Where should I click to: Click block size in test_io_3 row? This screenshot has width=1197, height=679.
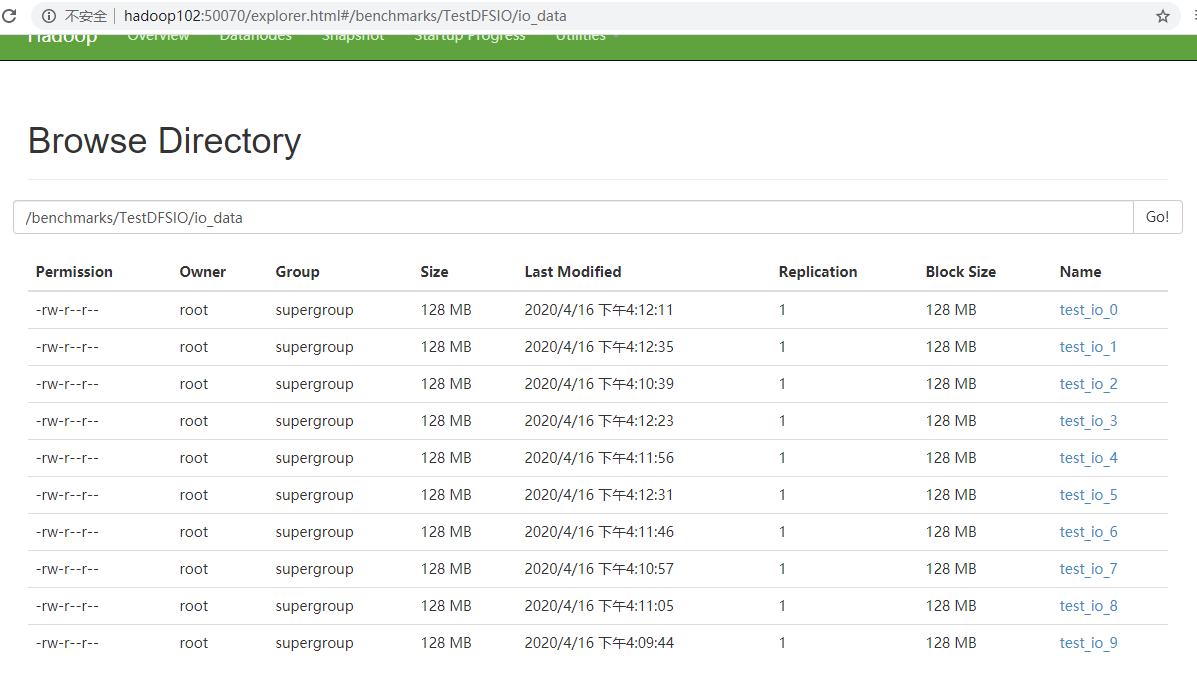(951, 421)
